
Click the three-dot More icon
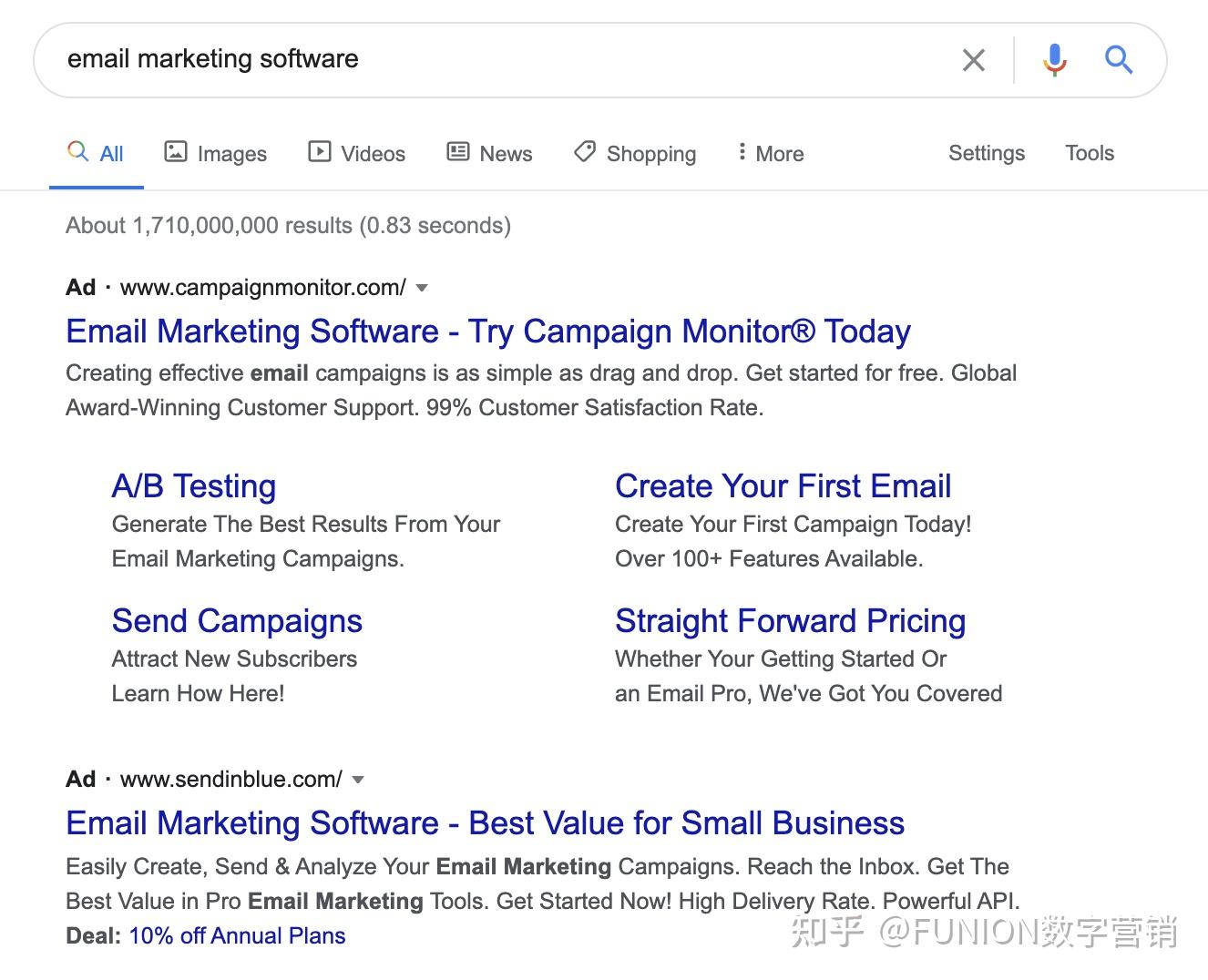coord(742,151)
